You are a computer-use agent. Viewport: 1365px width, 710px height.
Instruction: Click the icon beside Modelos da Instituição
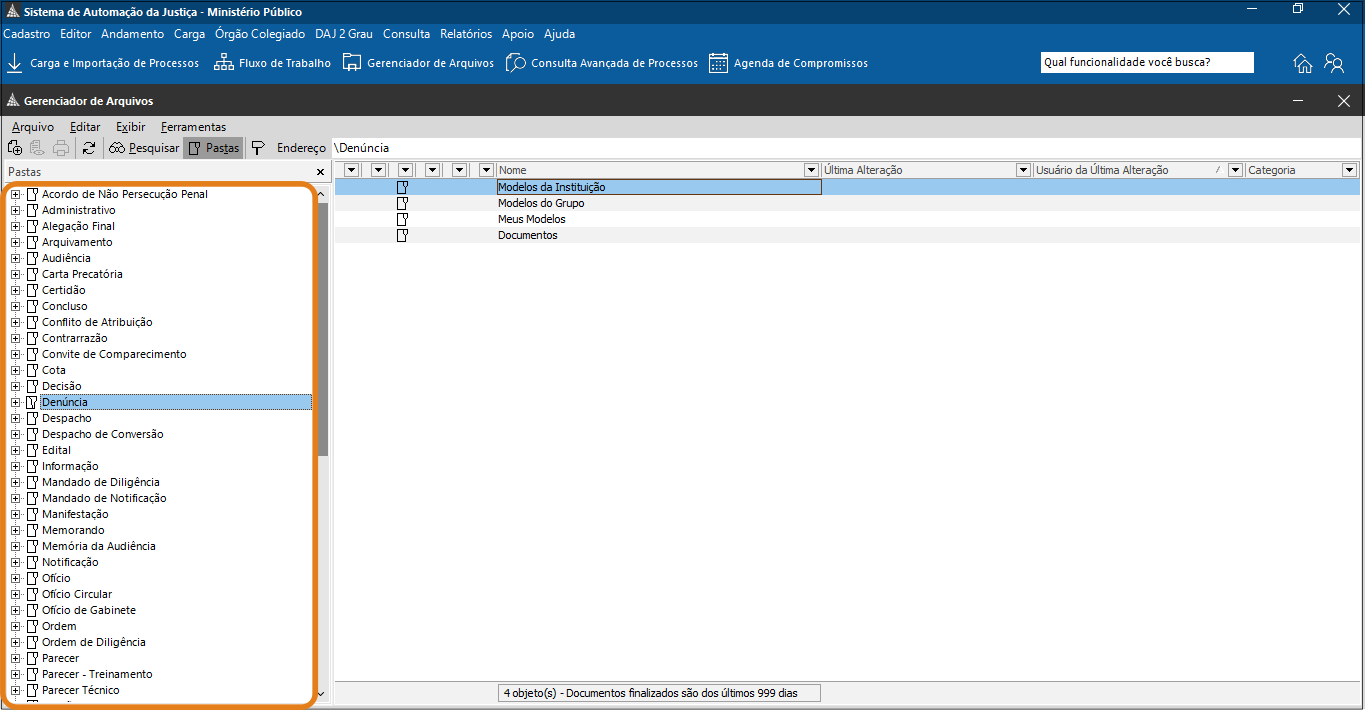[x=402, y=187]
